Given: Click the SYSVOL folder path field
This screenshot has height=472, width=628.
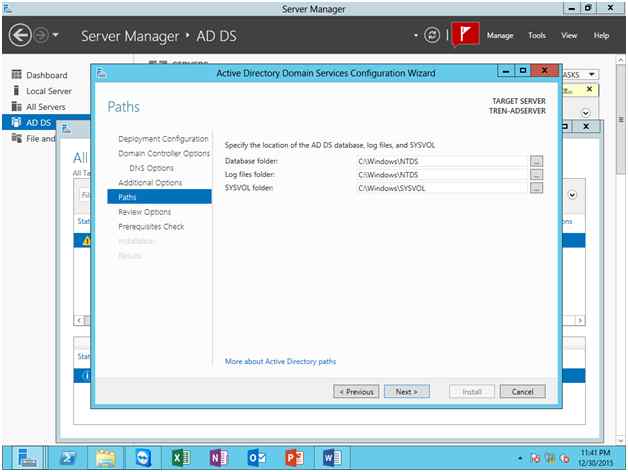Looking at the screenshot, I should coord(441,188).
